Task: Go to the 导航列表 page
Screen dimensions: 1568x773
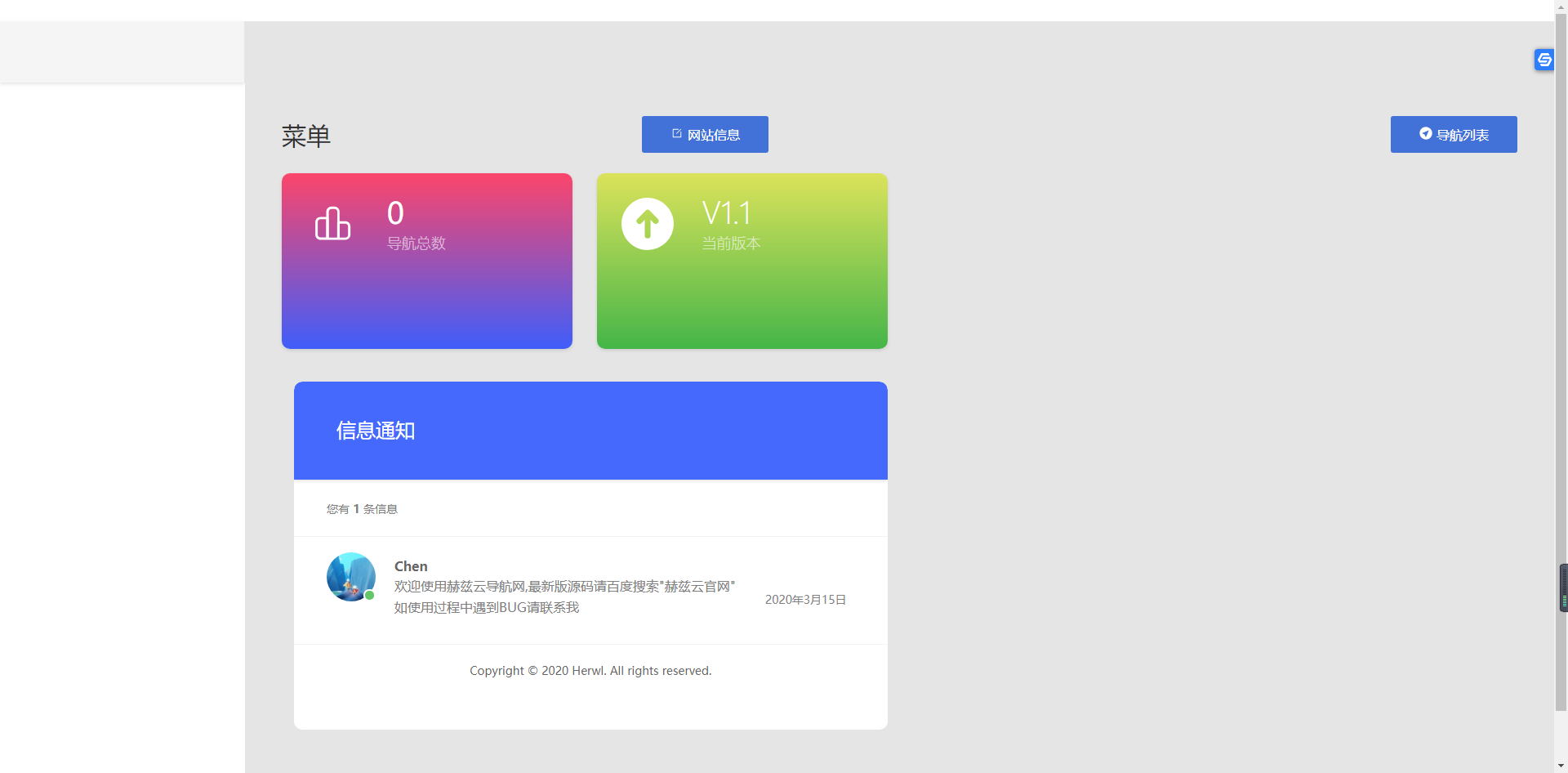Action: [1454, 135]
